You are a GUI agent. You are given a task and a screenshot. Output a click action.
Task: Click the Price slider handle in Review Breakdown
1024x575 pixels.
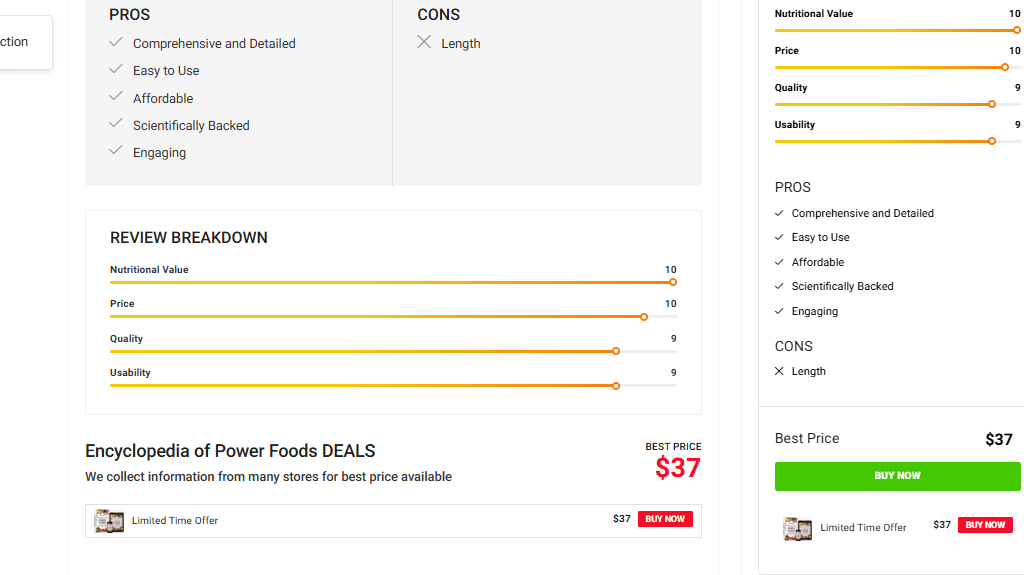[x=644, y=317]
